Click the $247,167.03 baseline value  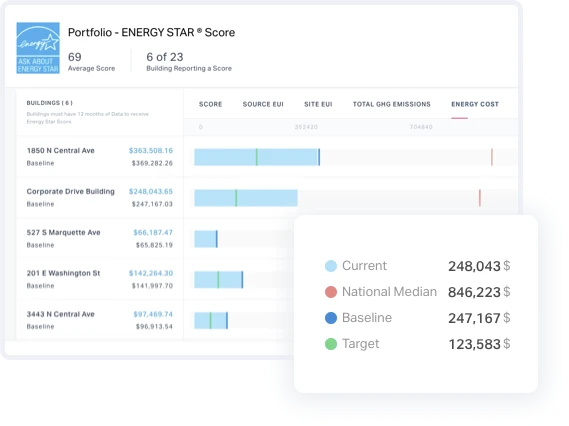point(152,204)
